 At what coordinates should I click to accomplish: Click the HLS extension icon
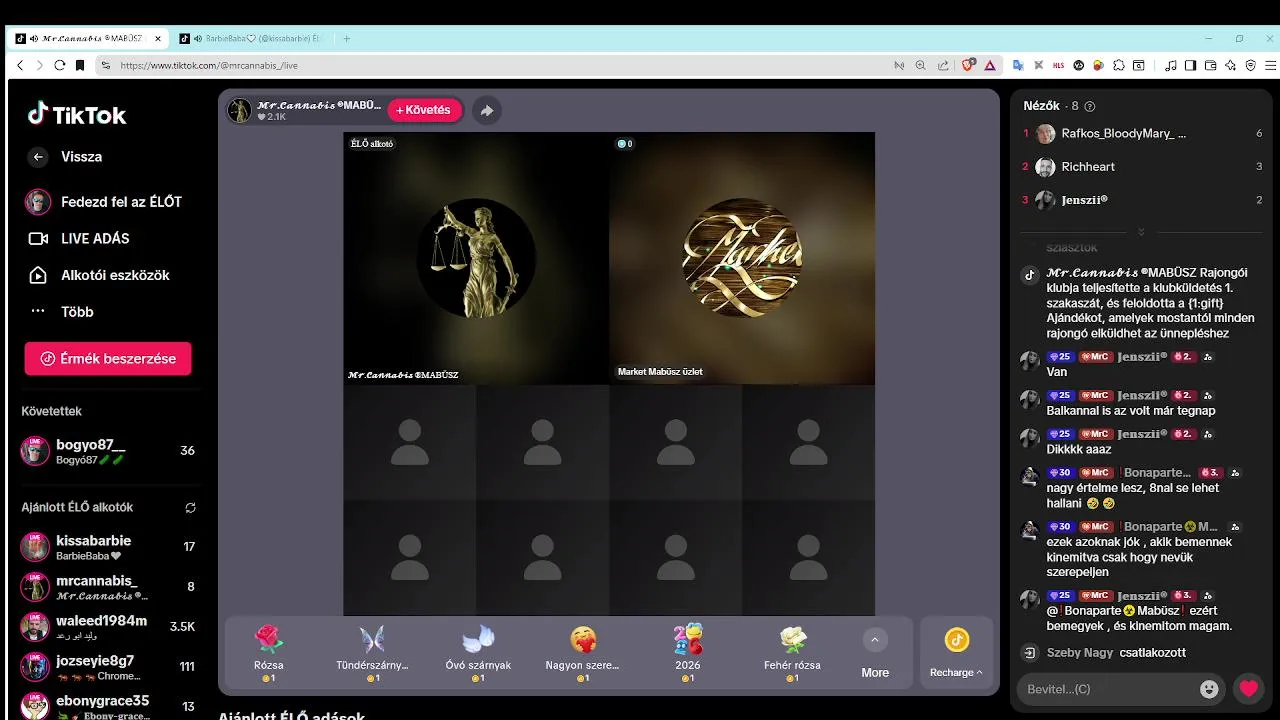[x=1059, y=65]
